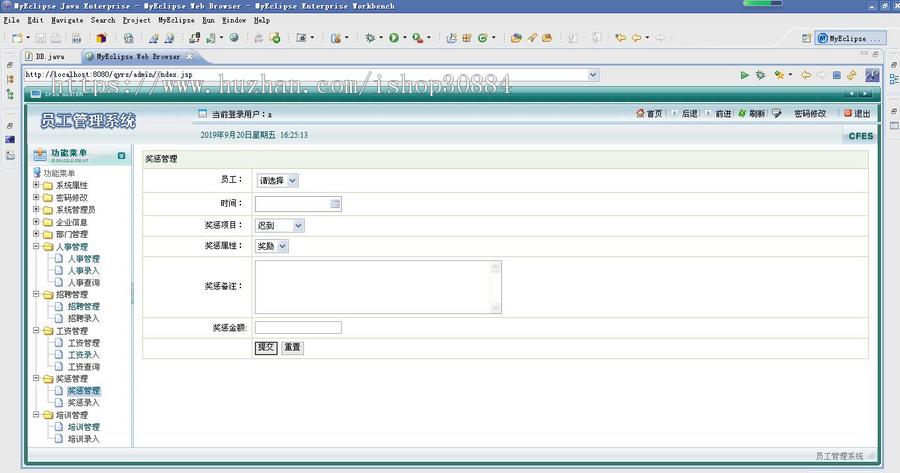Click the Run External Tools icon with red toolbox

417,38
